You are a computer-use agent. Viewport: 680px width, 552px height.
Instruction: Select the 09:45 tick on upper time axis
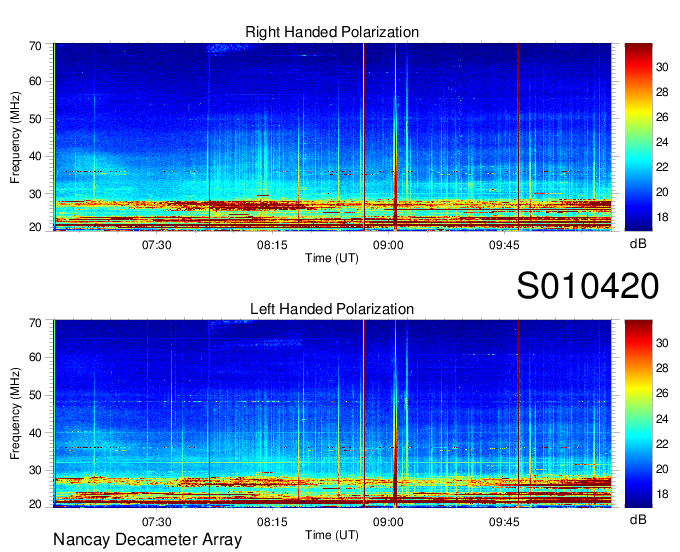[x=504, y=245]
